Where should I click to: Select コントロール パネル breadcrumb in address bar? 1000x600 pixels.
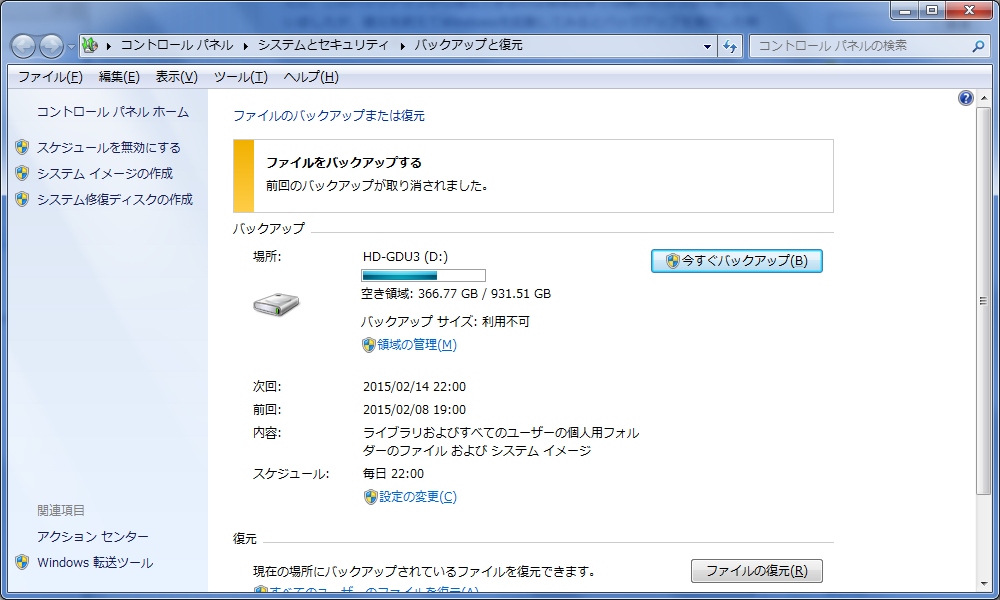[177, 45]
